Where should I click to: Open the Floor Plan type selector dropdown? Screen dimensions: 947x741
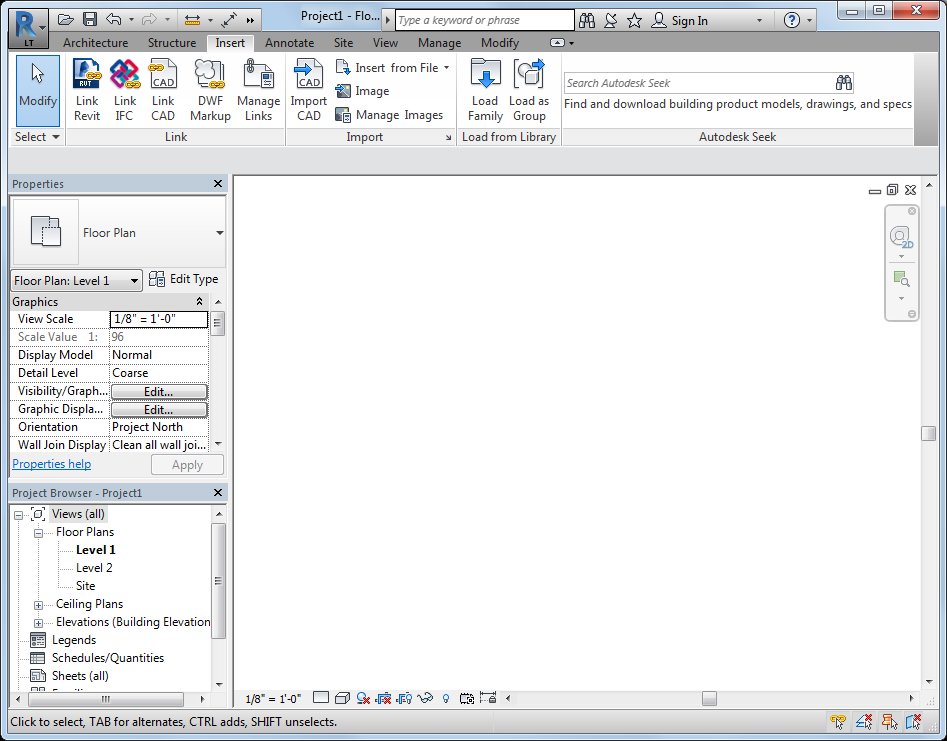(x=219, y=233)
